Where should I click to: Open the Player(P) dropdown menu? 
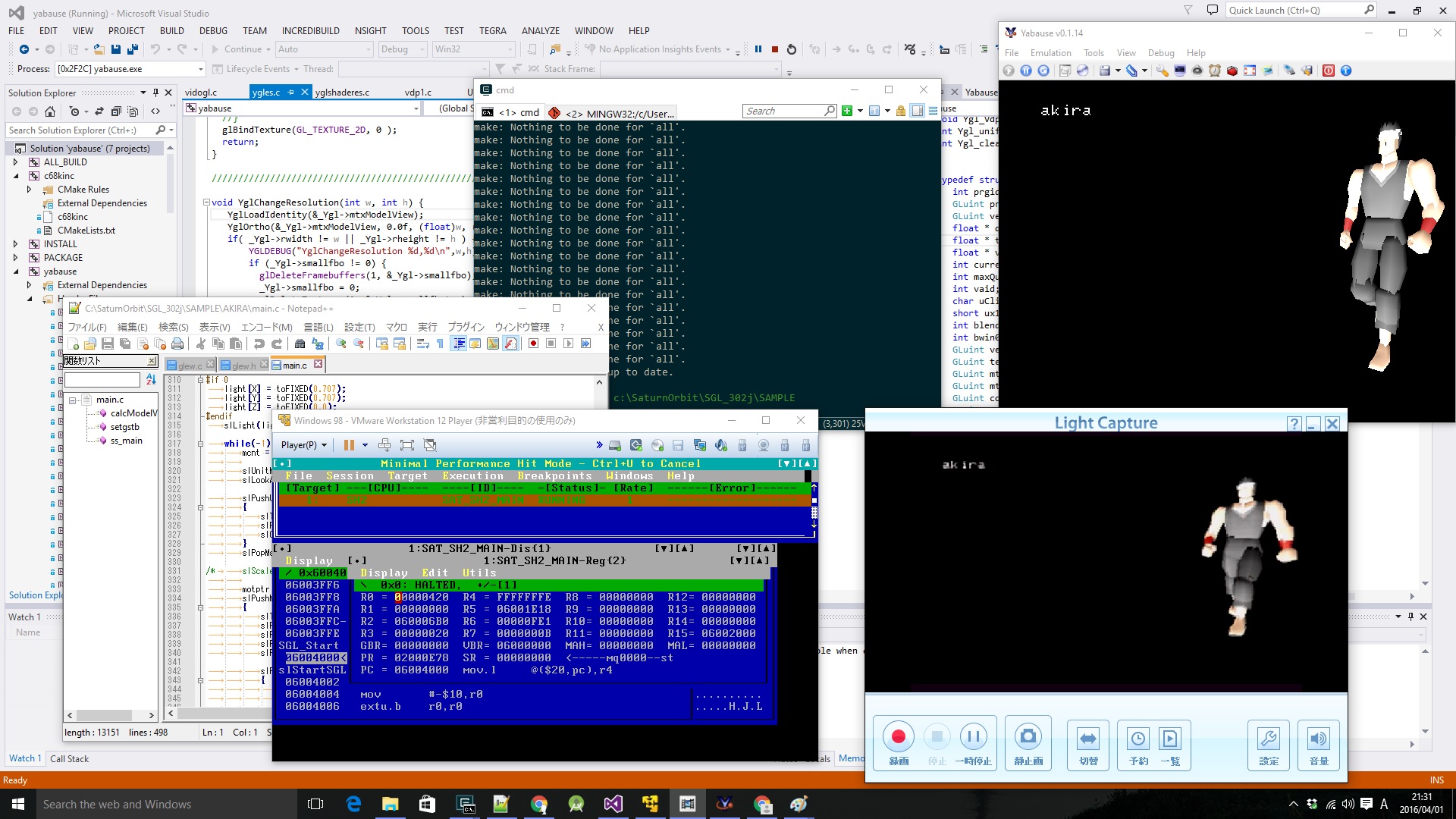coord(303,445)
